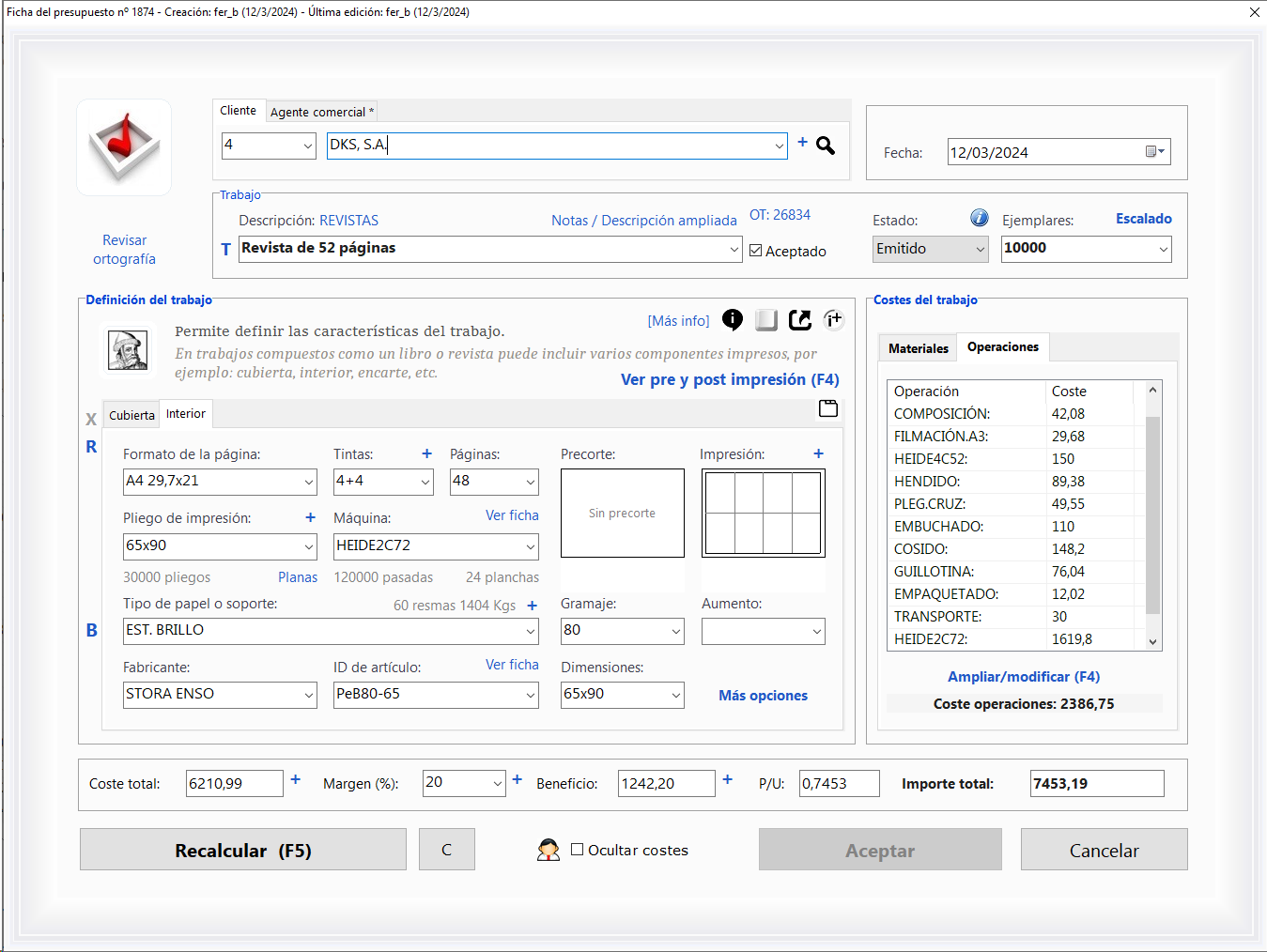
Task: Click the Ampliar/modificar (F4) link
Action: click(x=1024, y=677)
